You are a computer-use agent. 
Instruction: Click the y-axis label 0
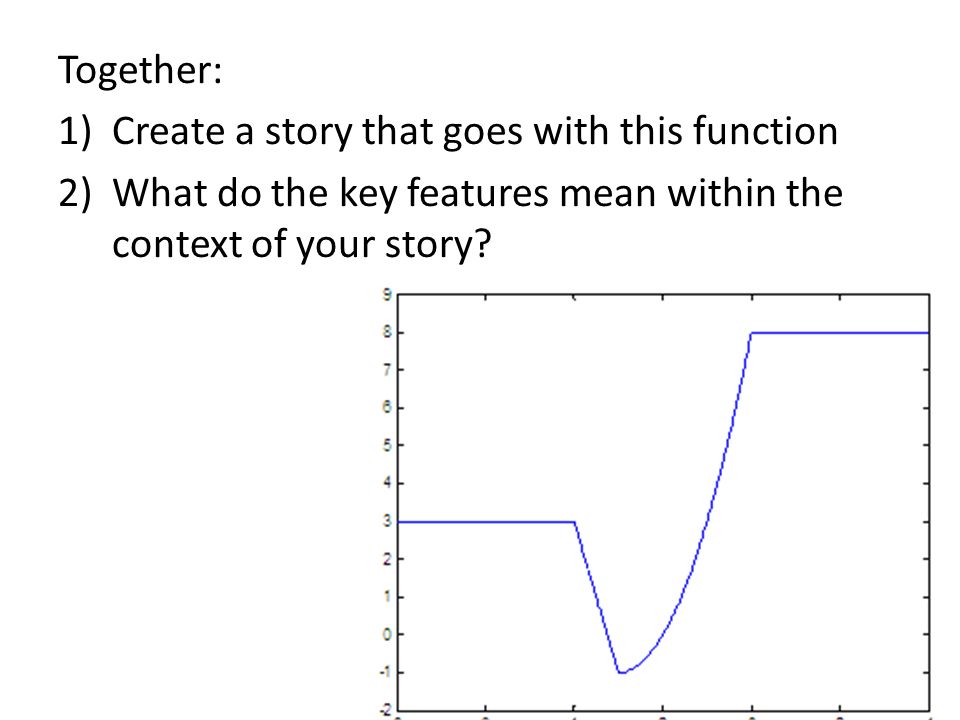[x=387, y=634]
